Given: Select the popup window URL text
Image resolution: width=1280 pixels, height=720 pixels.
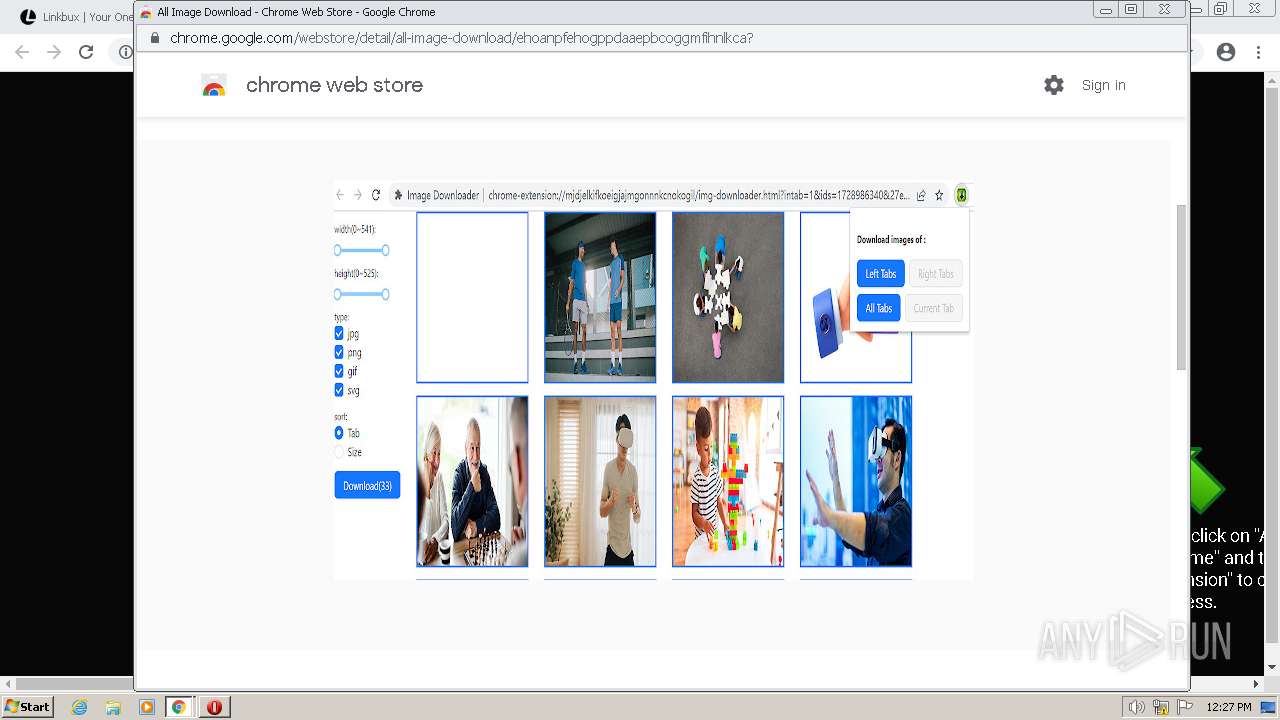Looking at the screenshot, I should click(x=461, y=38).
